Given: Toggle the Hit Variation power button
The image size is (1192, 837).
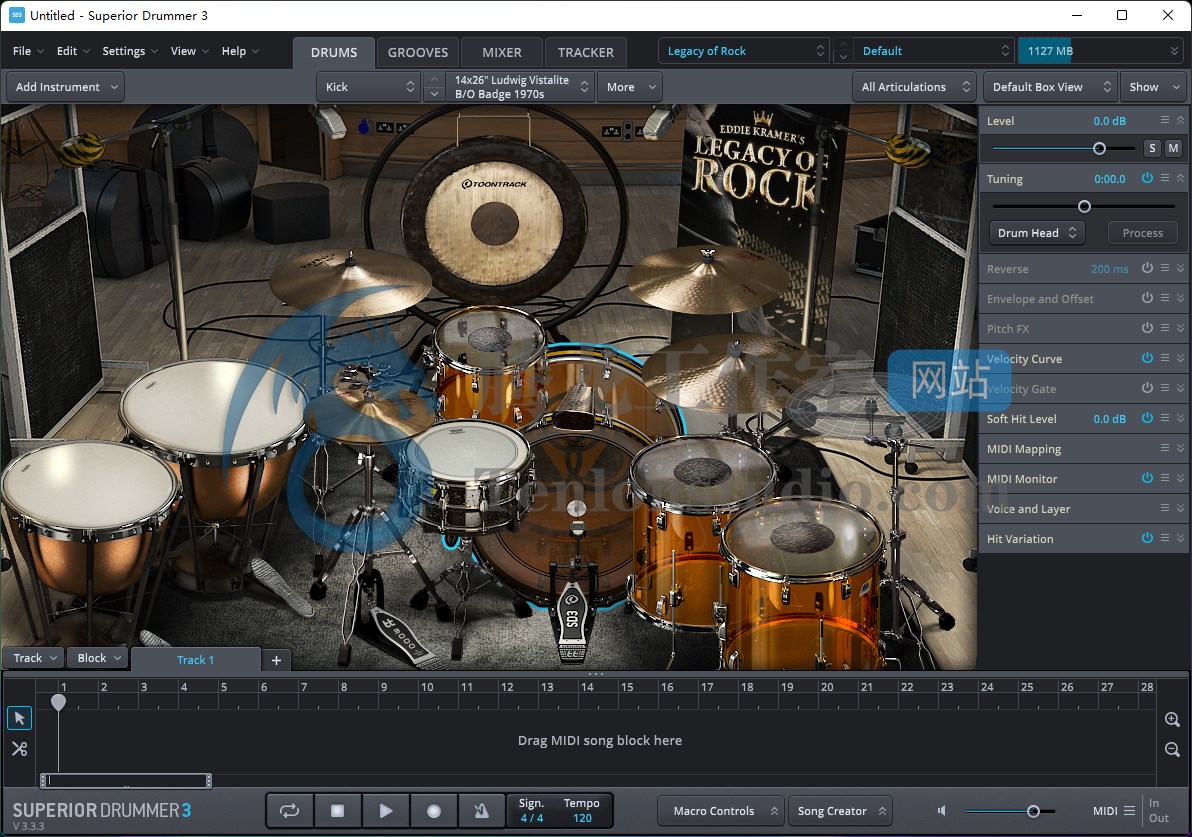Looking at the screenshot, I should pos(1147,538).
